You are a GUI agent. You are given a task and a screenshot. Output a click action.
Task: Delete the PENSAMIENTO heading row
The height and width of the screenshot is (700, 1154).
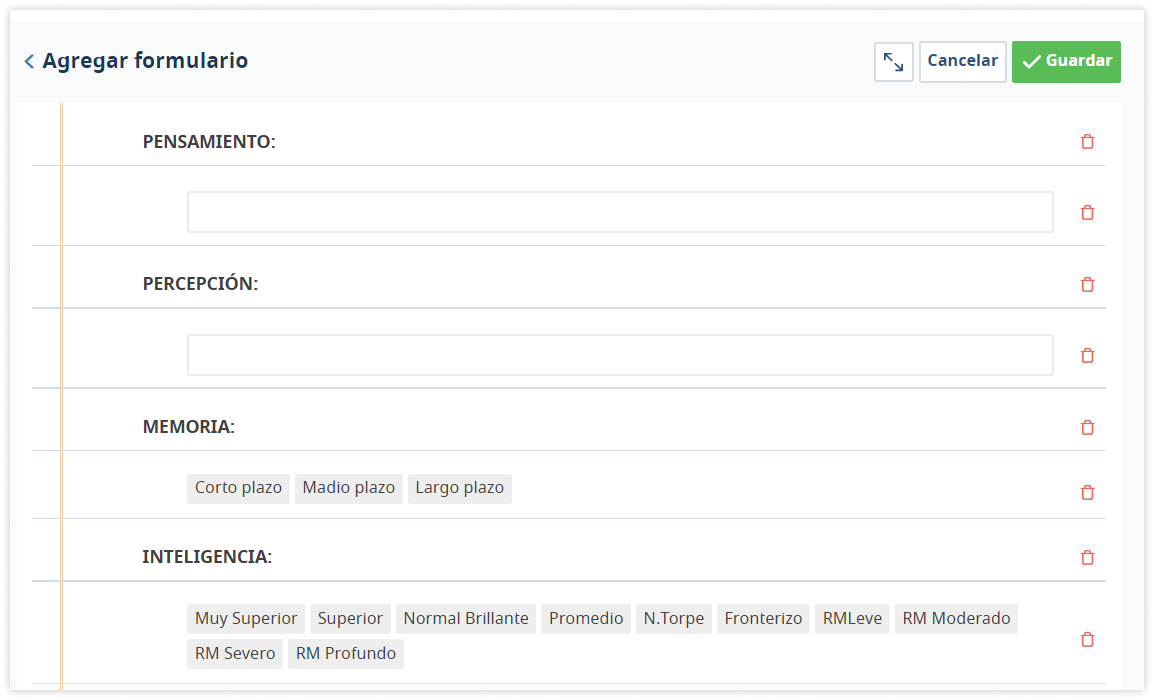[1087, 141]
